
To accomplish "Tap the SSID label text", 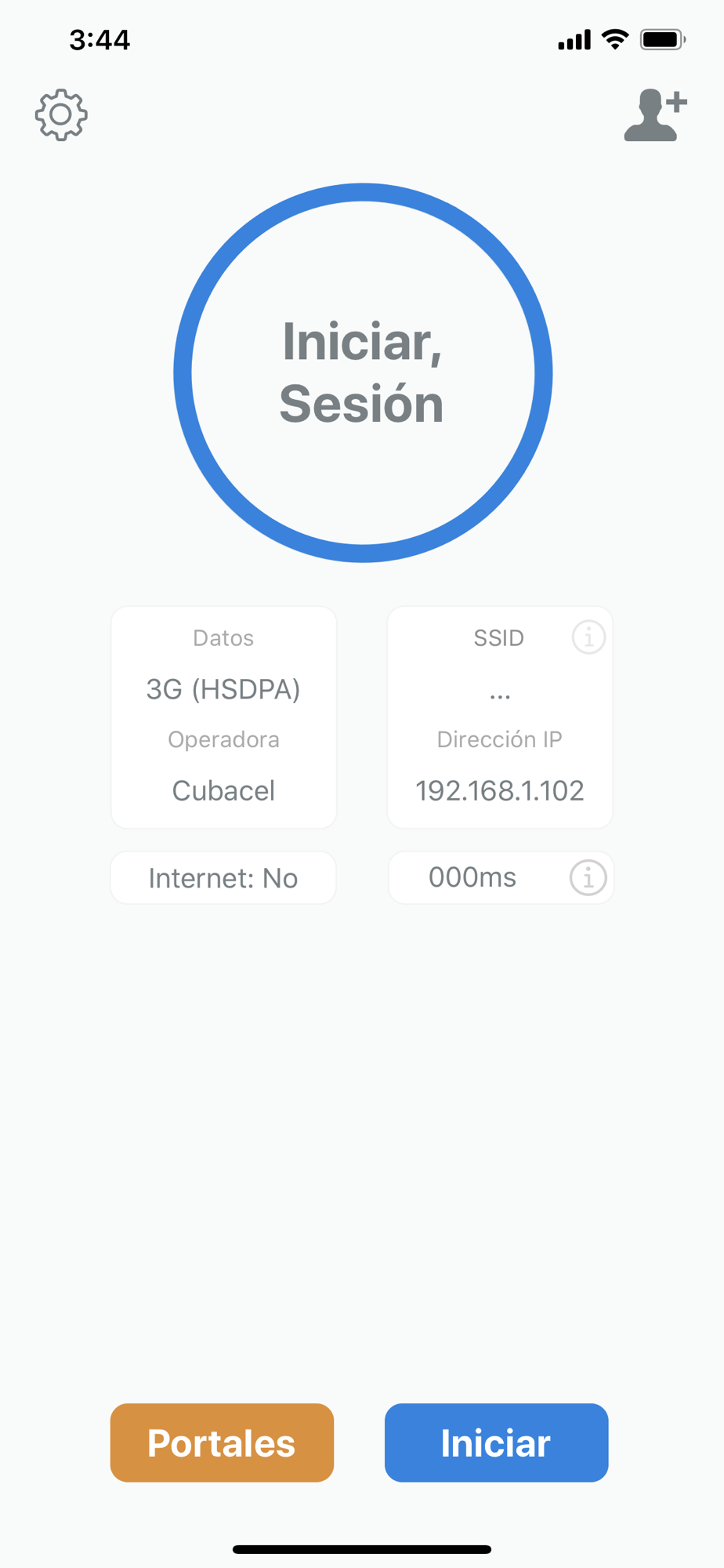I will 498,638.
